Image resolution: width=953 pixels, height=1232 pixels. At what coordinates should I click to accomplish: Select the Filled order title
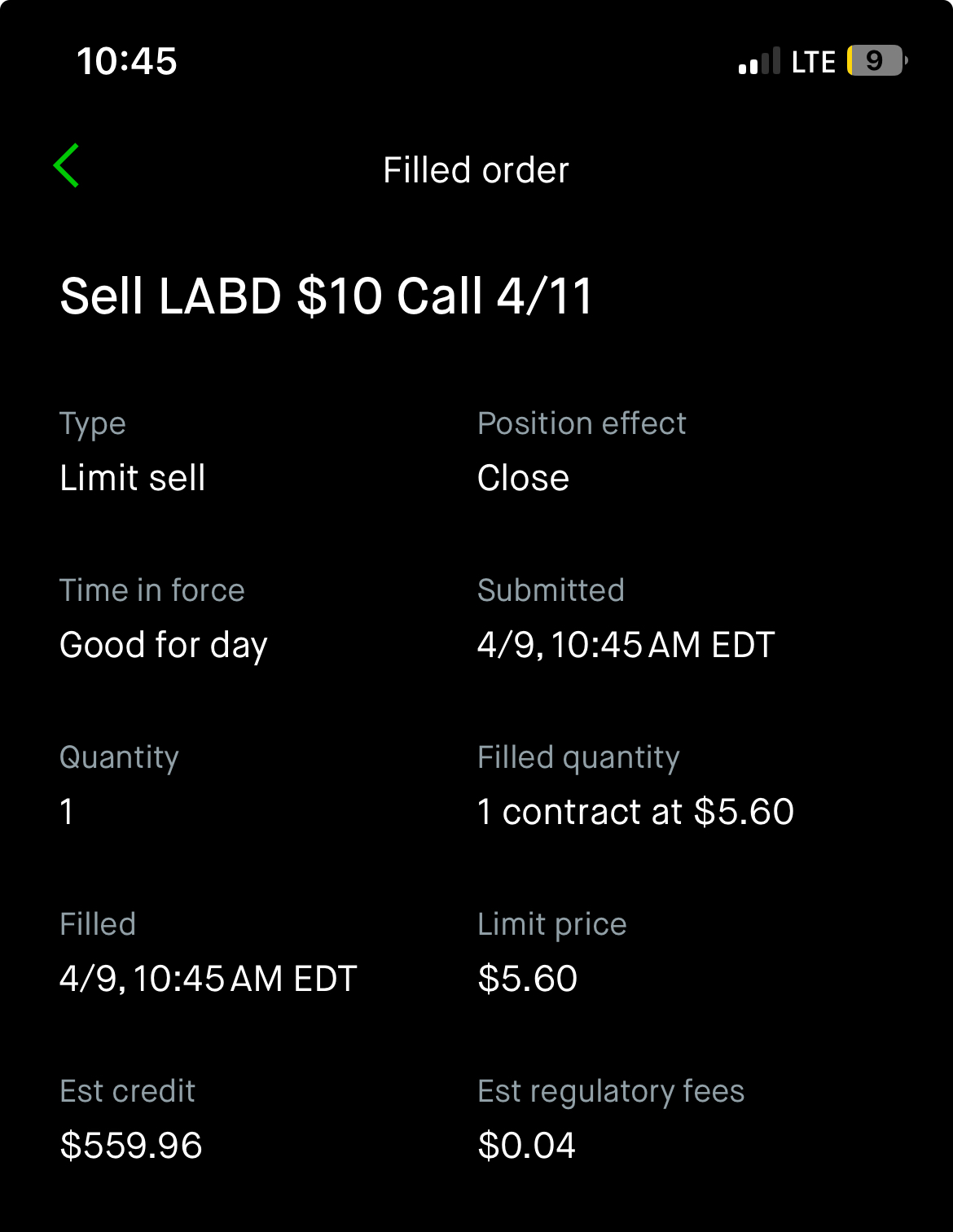pos(476,170)
